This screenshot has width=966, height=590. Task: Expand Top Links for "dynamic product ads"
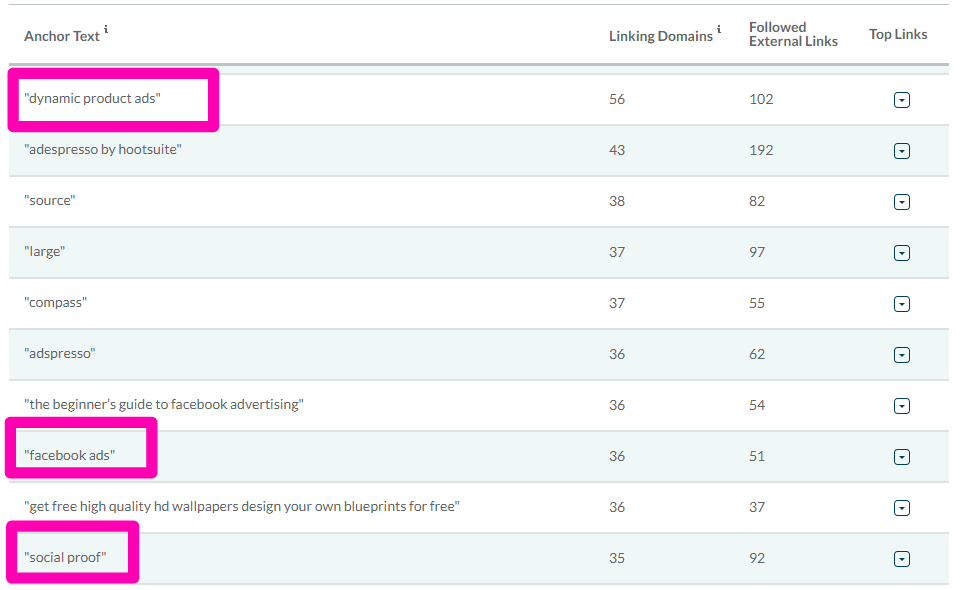coord(901,100)
